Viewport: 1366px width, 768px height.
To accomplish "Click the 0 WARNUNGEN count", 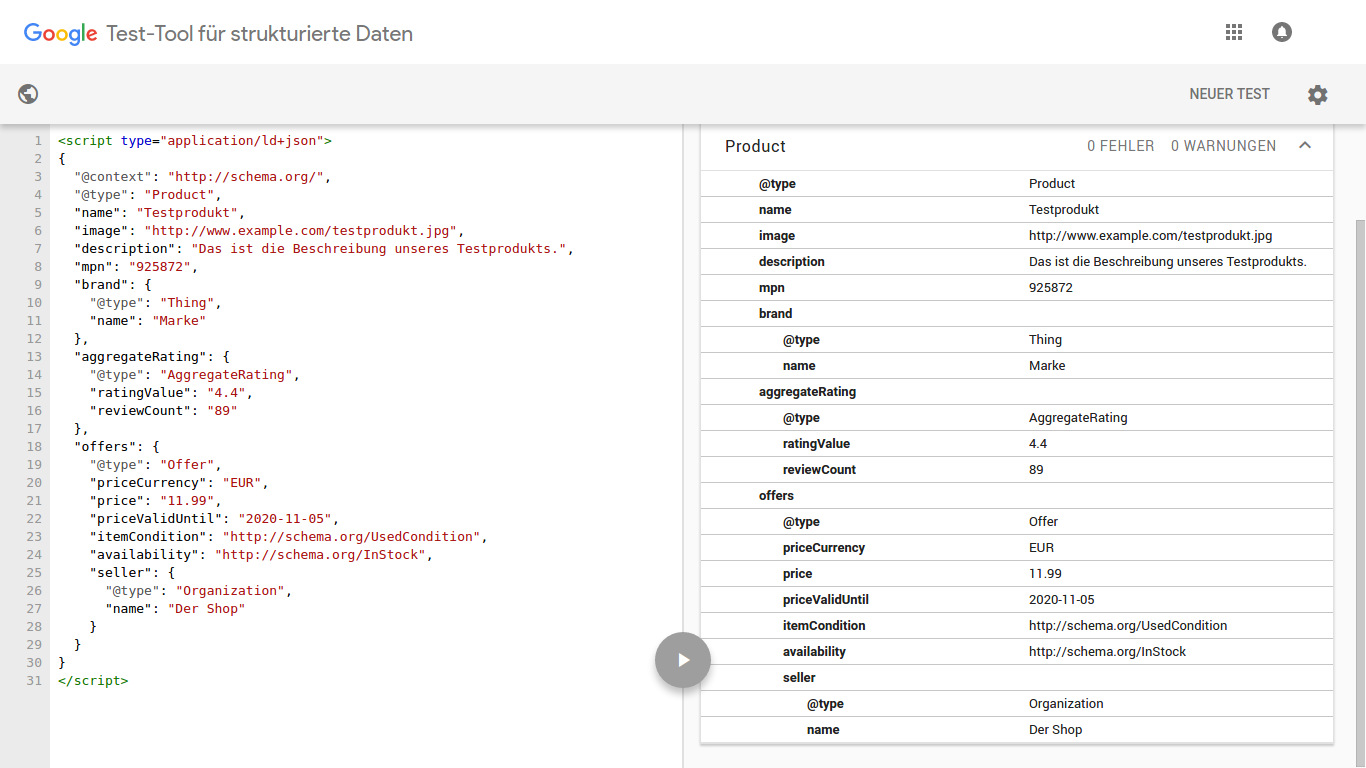I will click(1223, 146).
